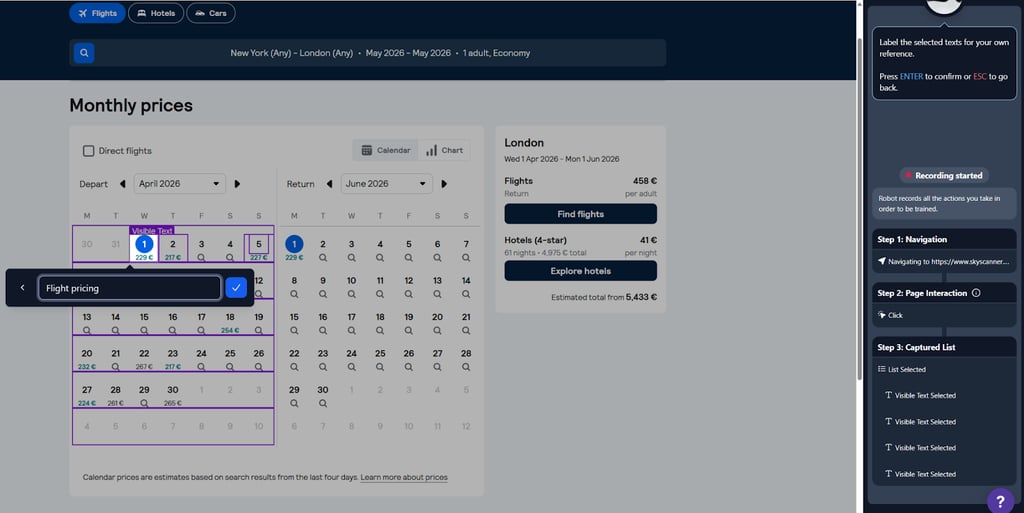This screenshot has height=513, width=1024.
Task: Go to next depart month with right arrow
Action: click(x=237, y=184)
